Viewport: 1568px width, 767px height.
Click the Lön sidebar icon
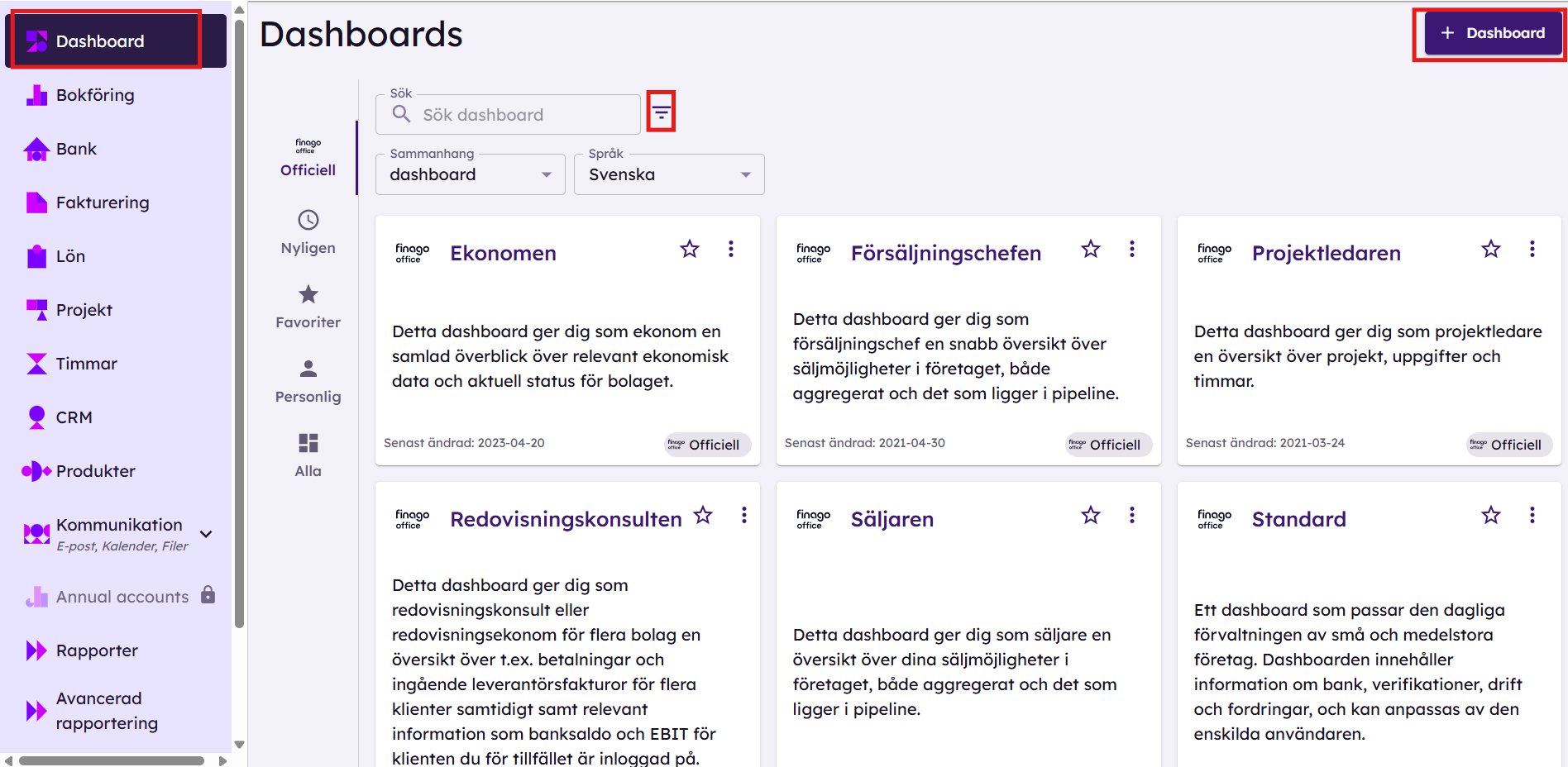(x=36, y=256)
